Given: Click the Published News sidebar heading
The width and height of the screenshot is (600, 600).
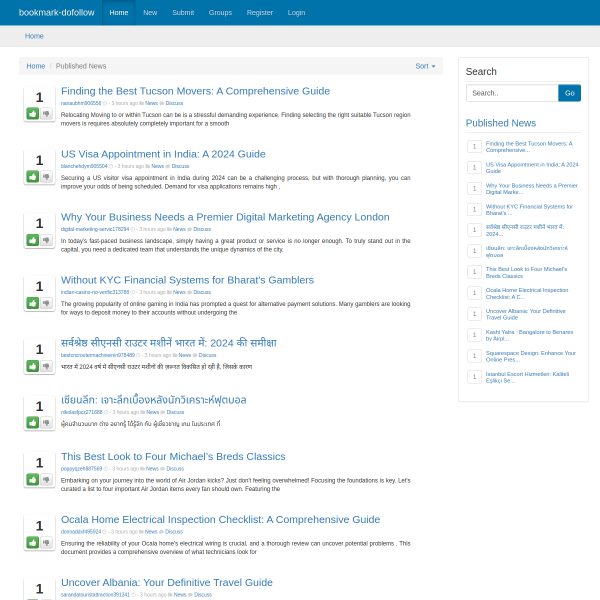Looking at the screenshot, I should point(501,123).
